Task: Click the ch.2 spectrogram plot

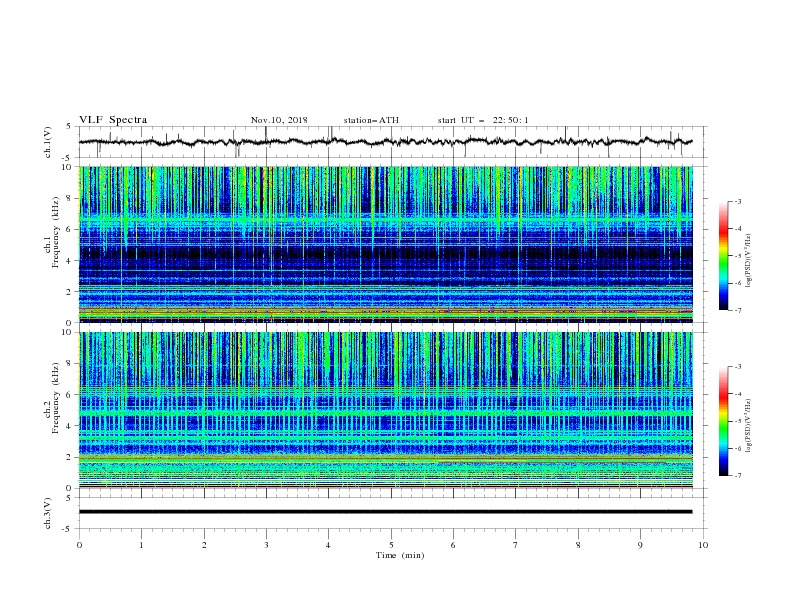Action: (386, 410)
